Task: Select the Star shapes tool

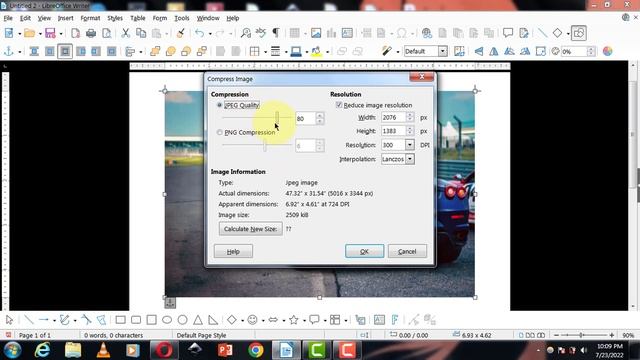Action: tap(293, 320)
